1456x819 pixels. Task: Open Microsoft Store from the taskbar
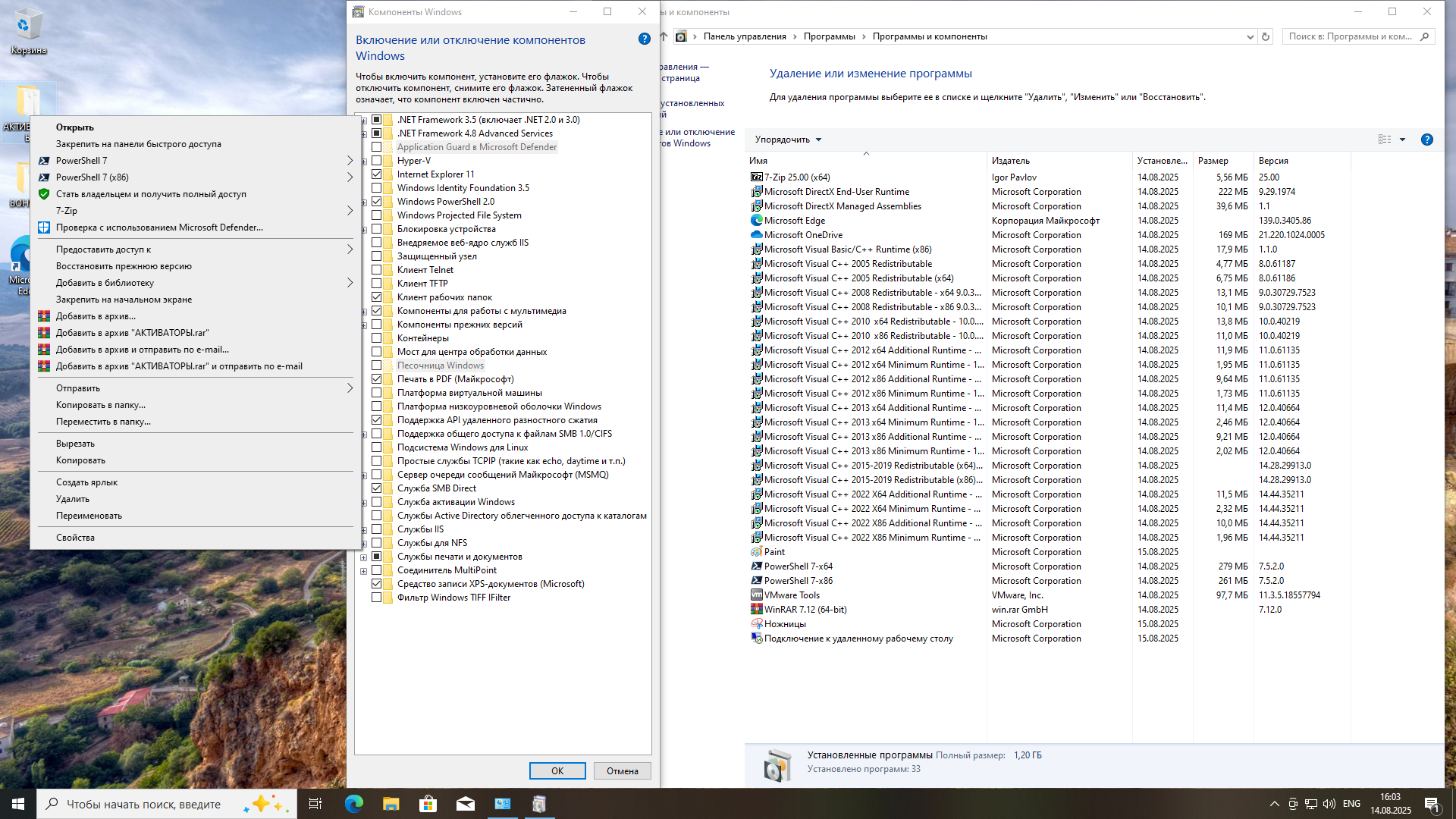(428, 804)
